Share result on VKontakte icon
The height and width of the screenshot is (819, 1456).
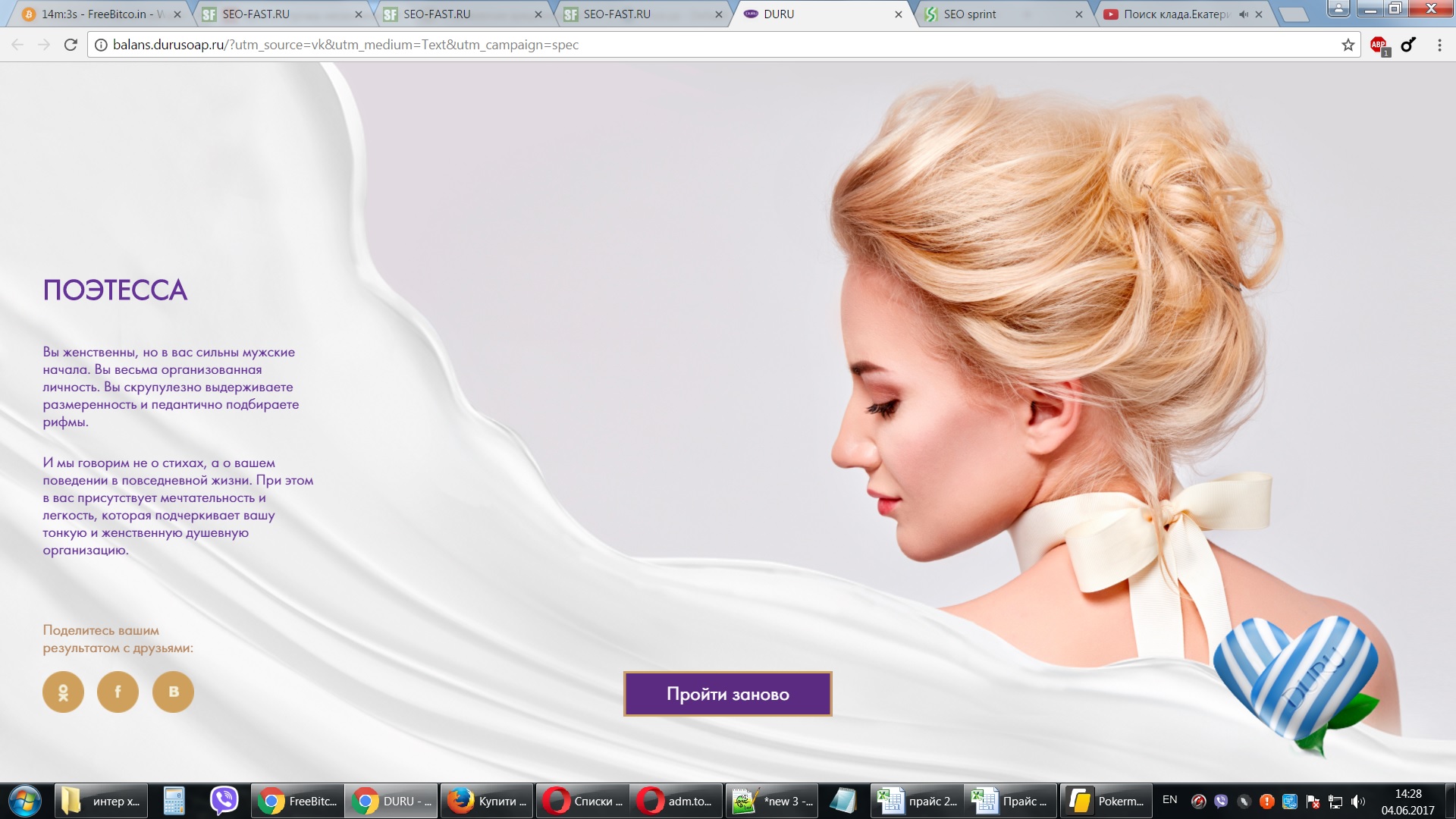pyautogui.click(x=173, y=692)
